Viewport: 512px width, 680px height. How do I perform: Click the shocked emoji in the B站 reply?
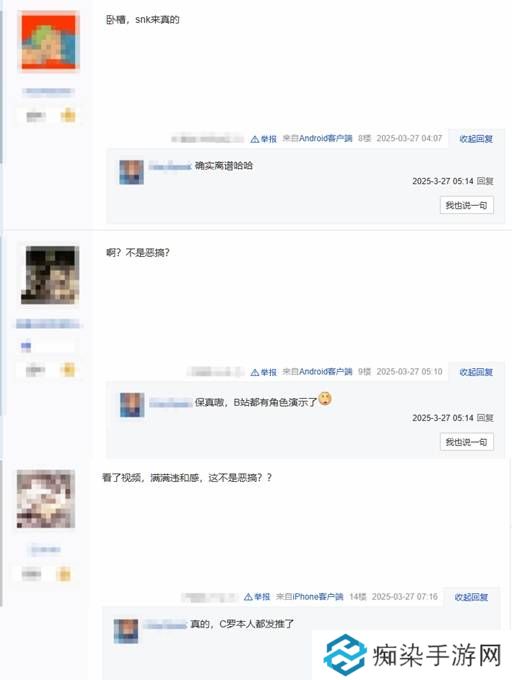click(x=325, y=398)
